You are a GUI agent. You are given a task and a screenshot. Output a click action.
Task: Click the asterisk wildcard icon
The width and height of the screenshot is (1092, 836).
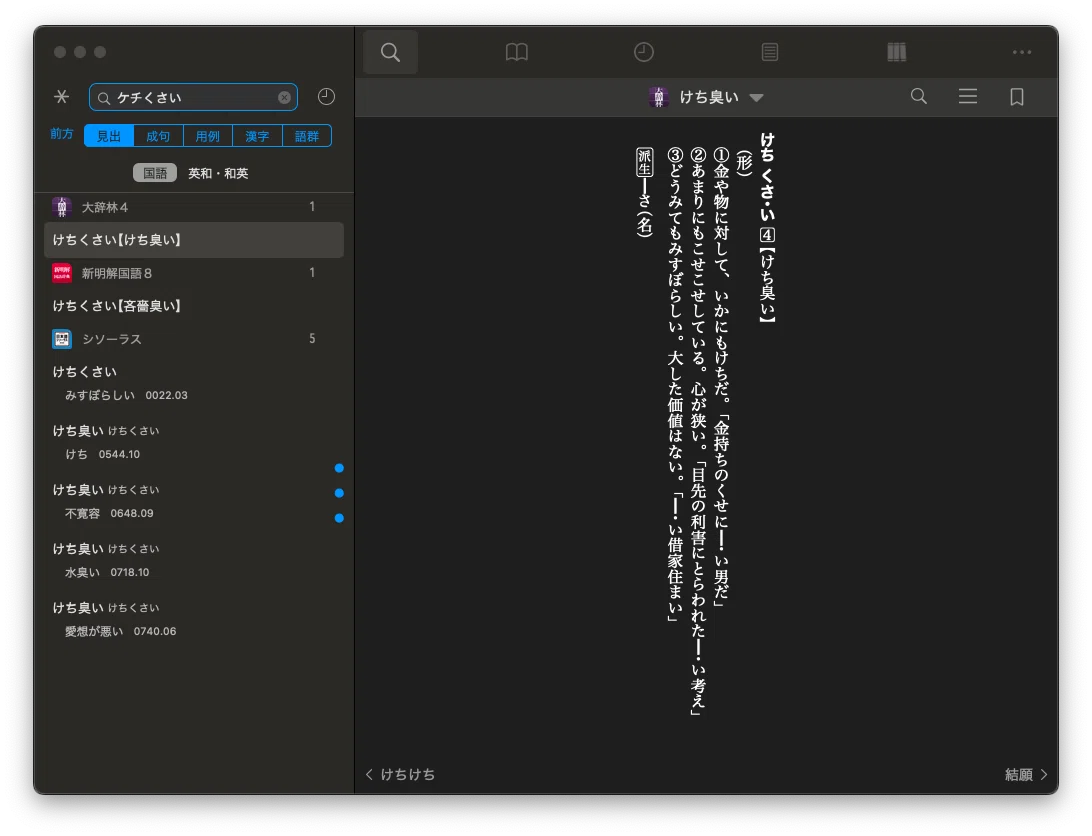click(61, 97)
